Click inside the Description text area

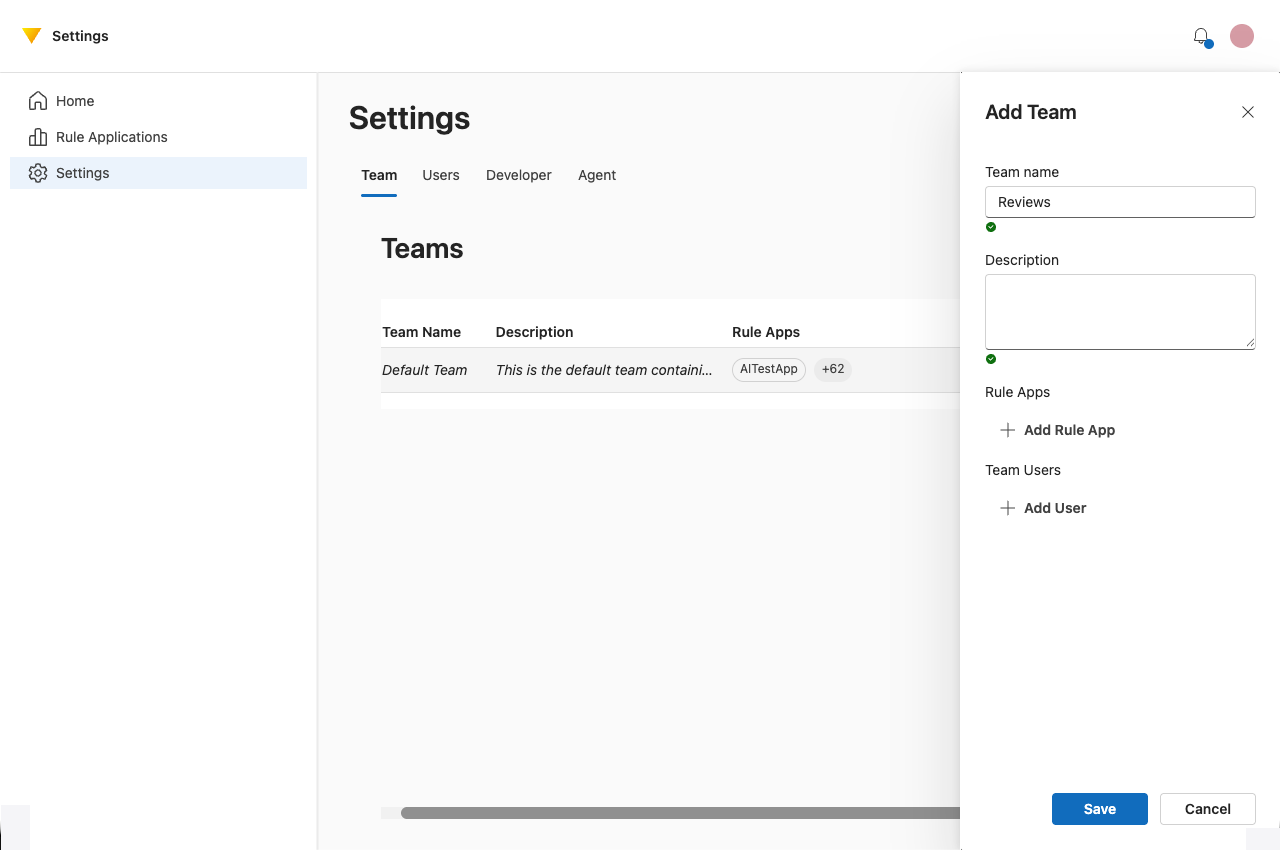point(1119,311)
